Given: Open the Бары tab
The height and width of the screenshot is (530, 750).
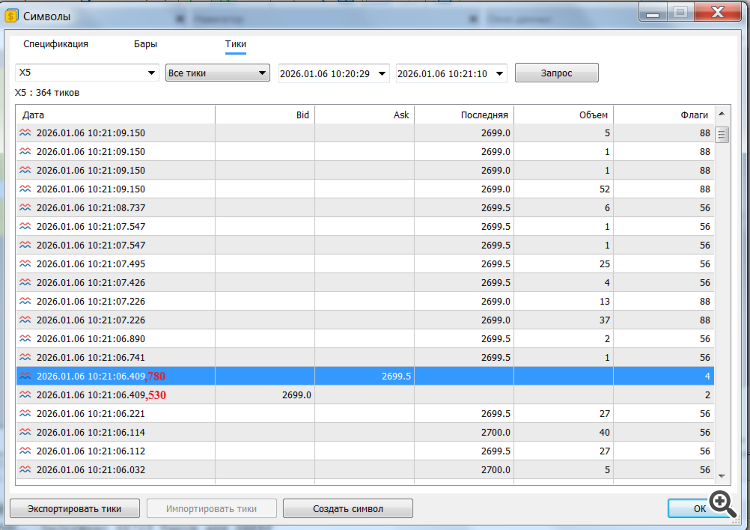Looking at the screenshot, I should point(145,44).
